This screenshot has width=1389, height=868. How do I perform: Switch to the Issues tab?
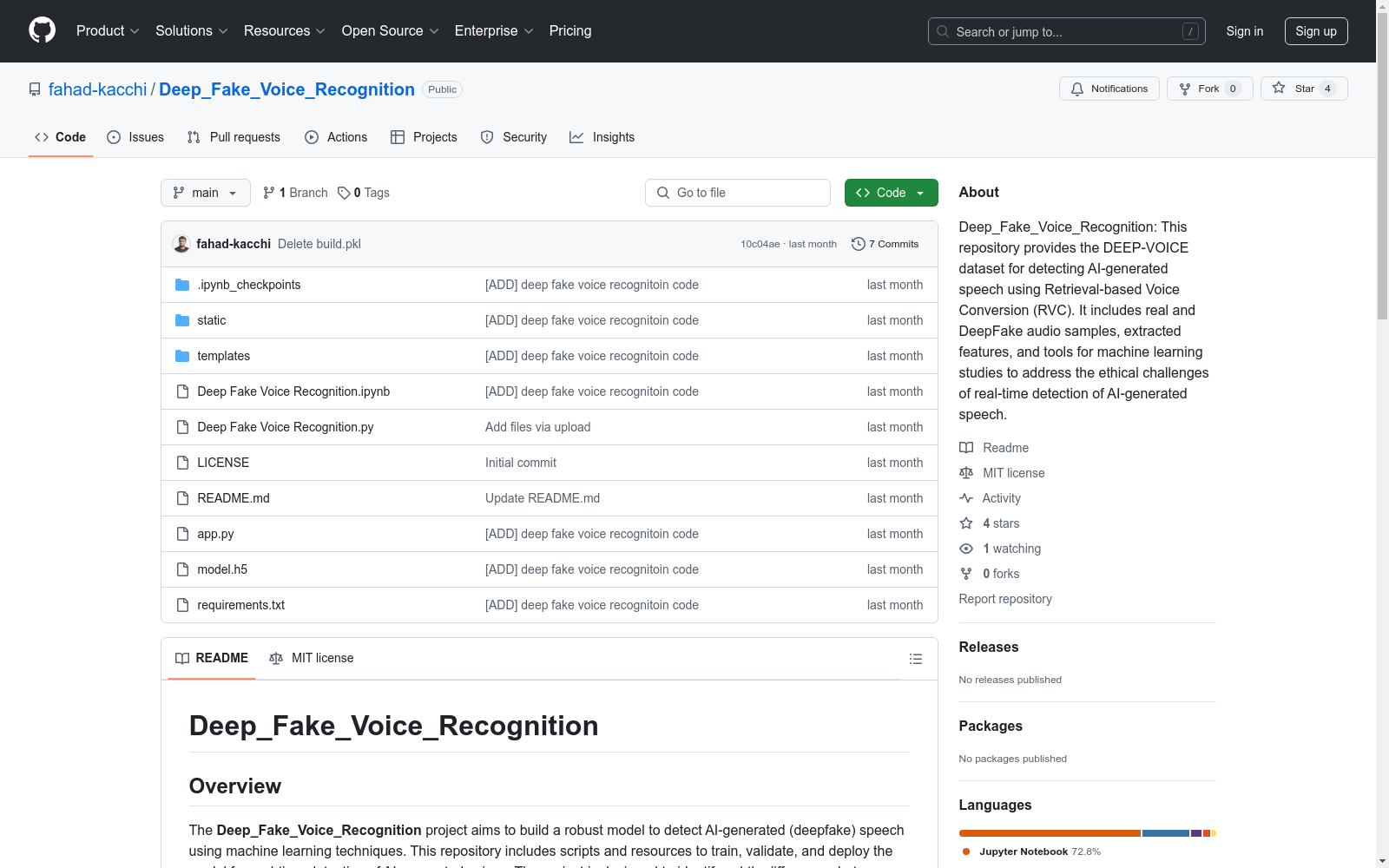(135, 137)
